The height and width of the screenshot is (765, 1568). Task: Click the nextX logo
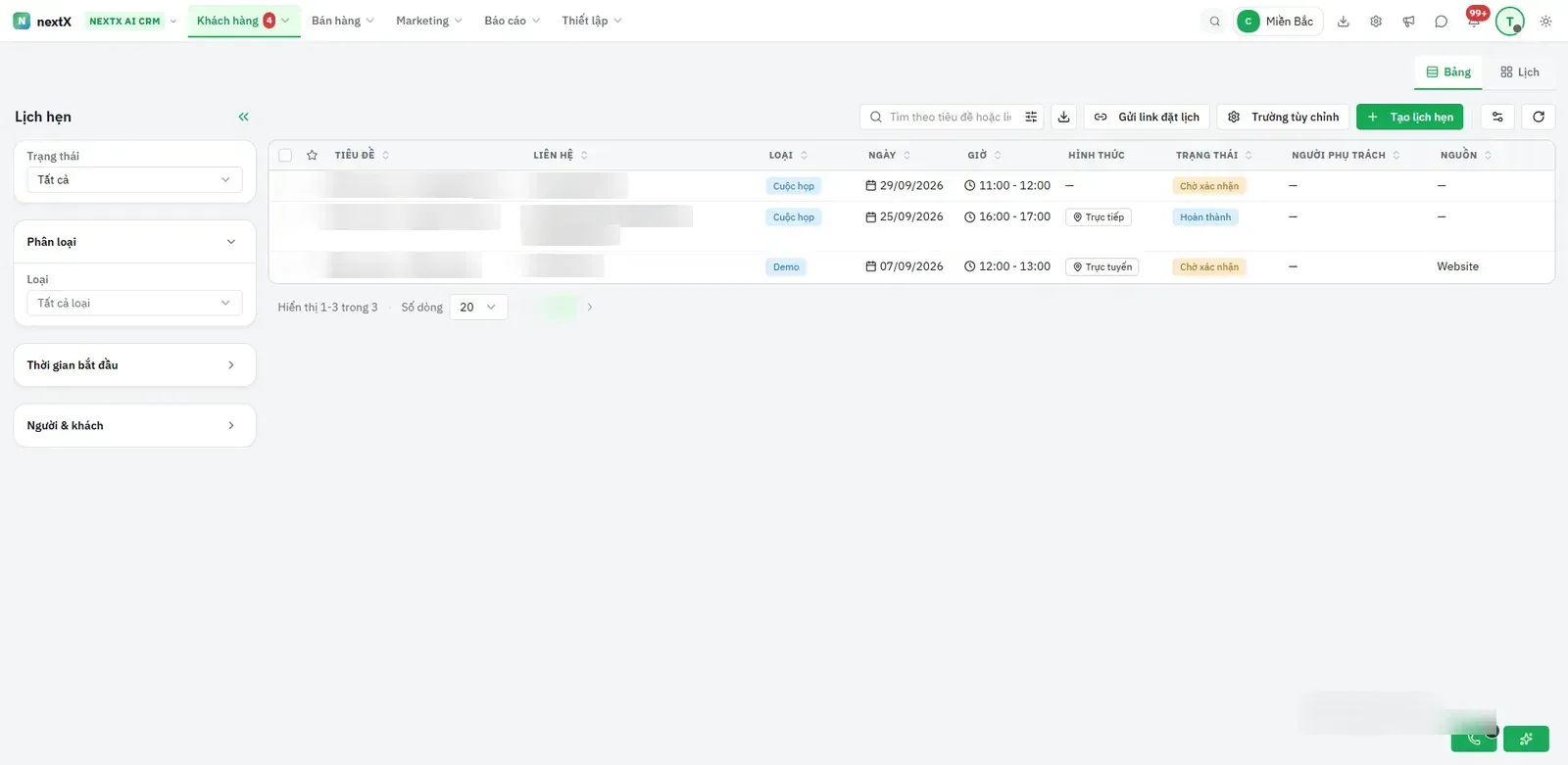42,21
